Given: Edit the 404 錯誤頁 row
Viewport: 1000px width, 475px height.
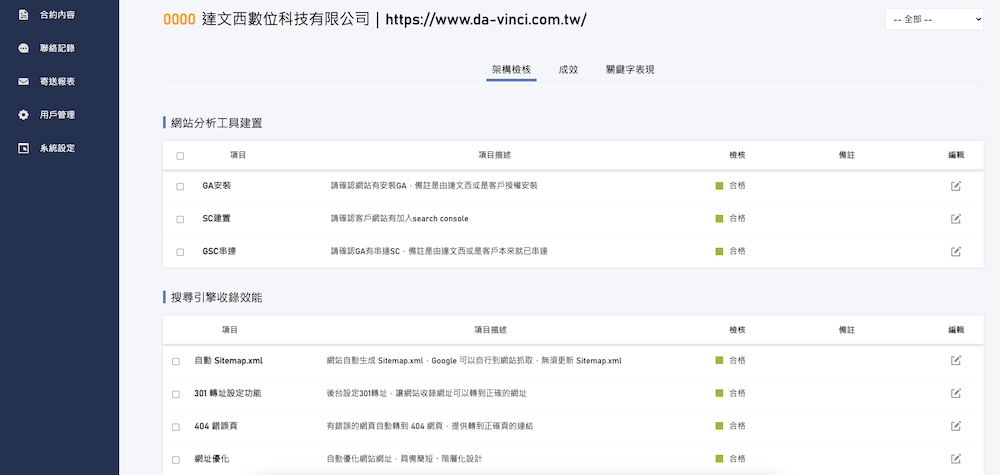Looking at the screenshot, I should [x=955, y=426].
